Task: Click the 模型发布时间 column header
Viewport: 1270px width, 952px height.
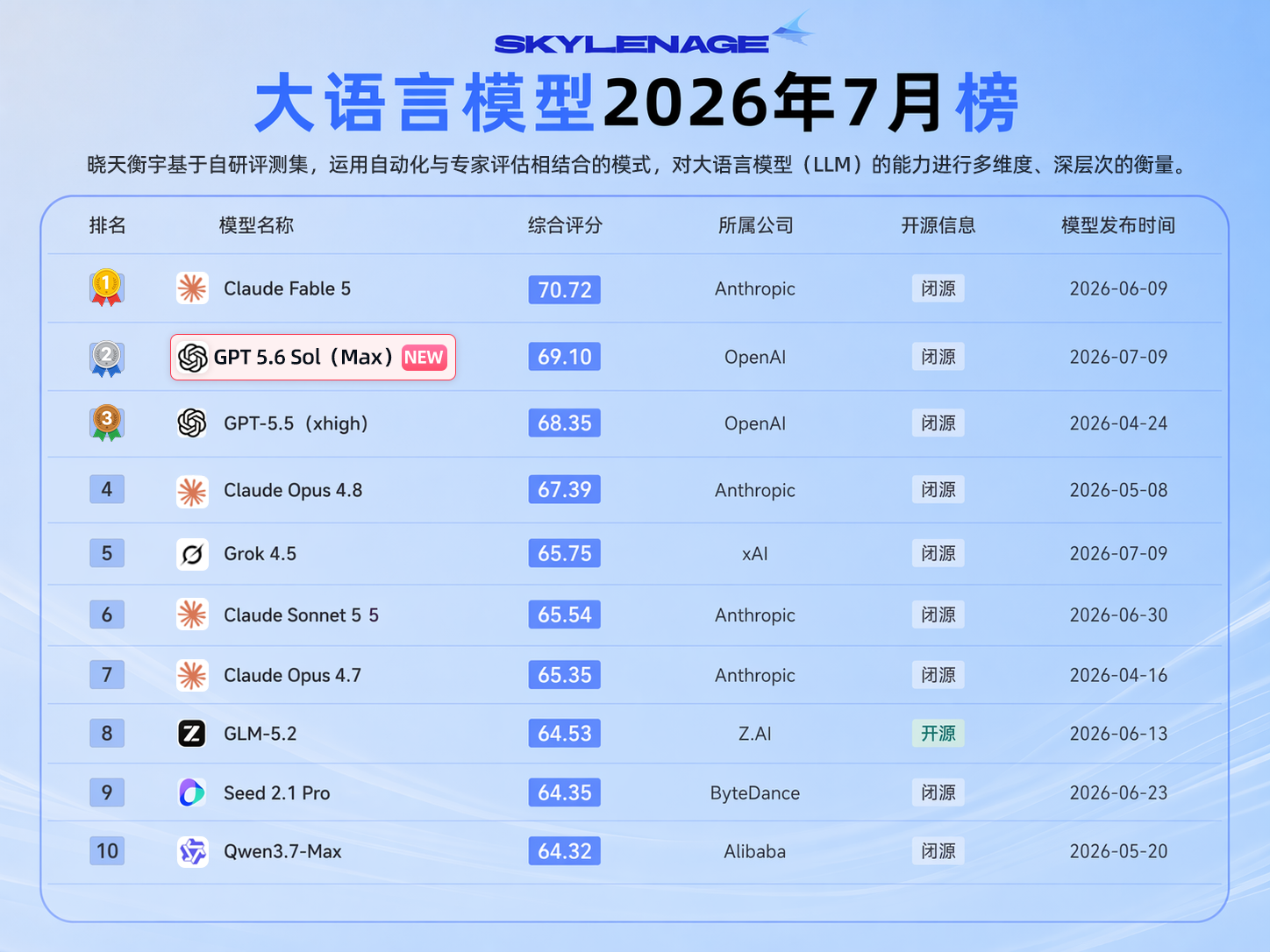Action: point(1118,225)
